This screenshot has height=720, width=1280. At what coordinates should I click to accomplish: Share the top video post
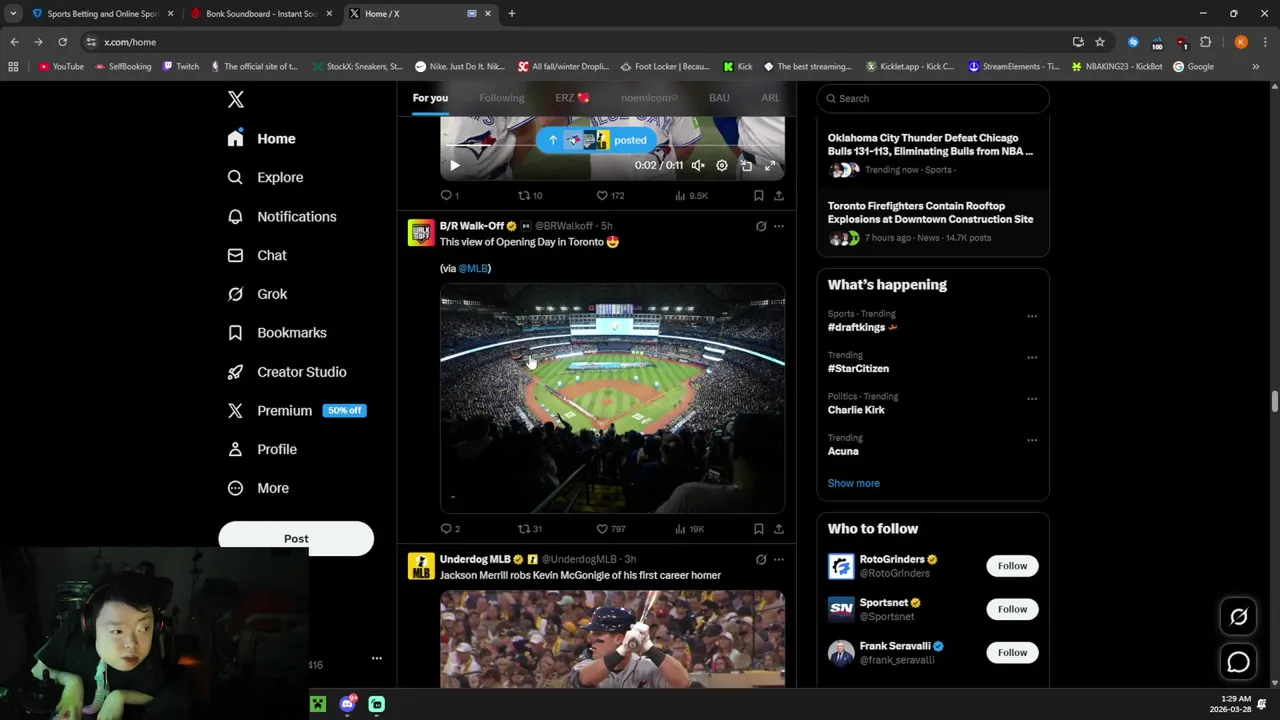(x=779, y=196)
